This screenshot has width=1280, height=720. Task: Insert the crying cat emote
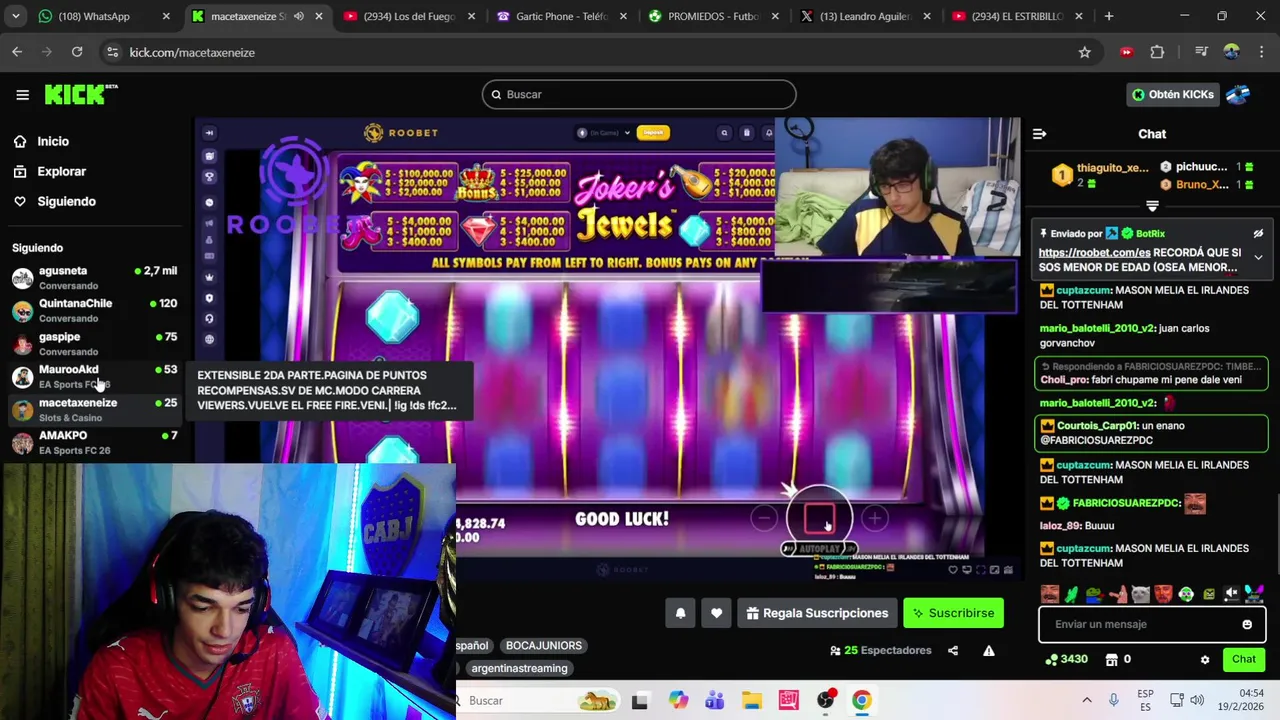coord(1141,594)
